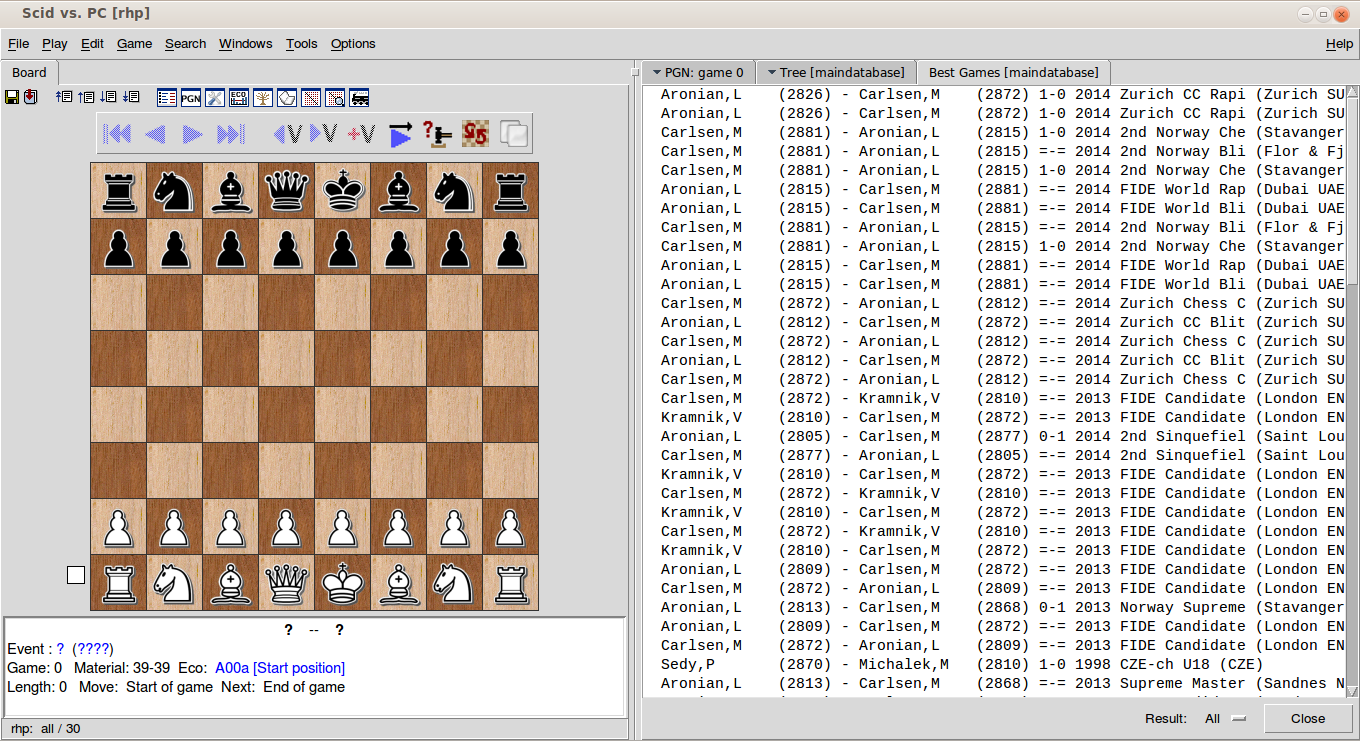Viewport: 1360px width, 741px height.
Task: Switch to the Board tab
Action: click(x=29, y=73)
